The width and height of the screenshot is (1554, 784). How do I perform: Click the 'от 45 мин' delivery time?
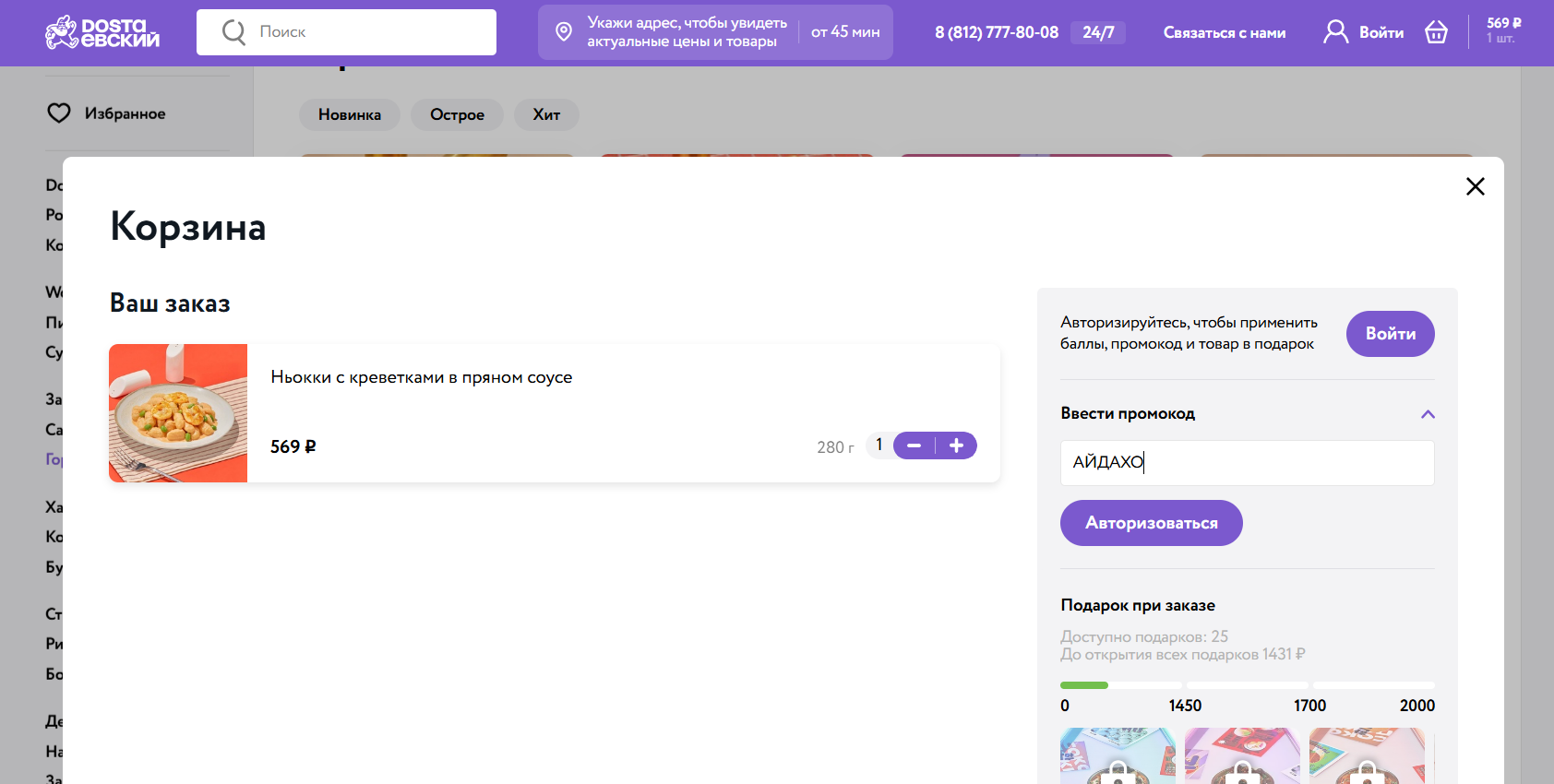coord(845,32)
